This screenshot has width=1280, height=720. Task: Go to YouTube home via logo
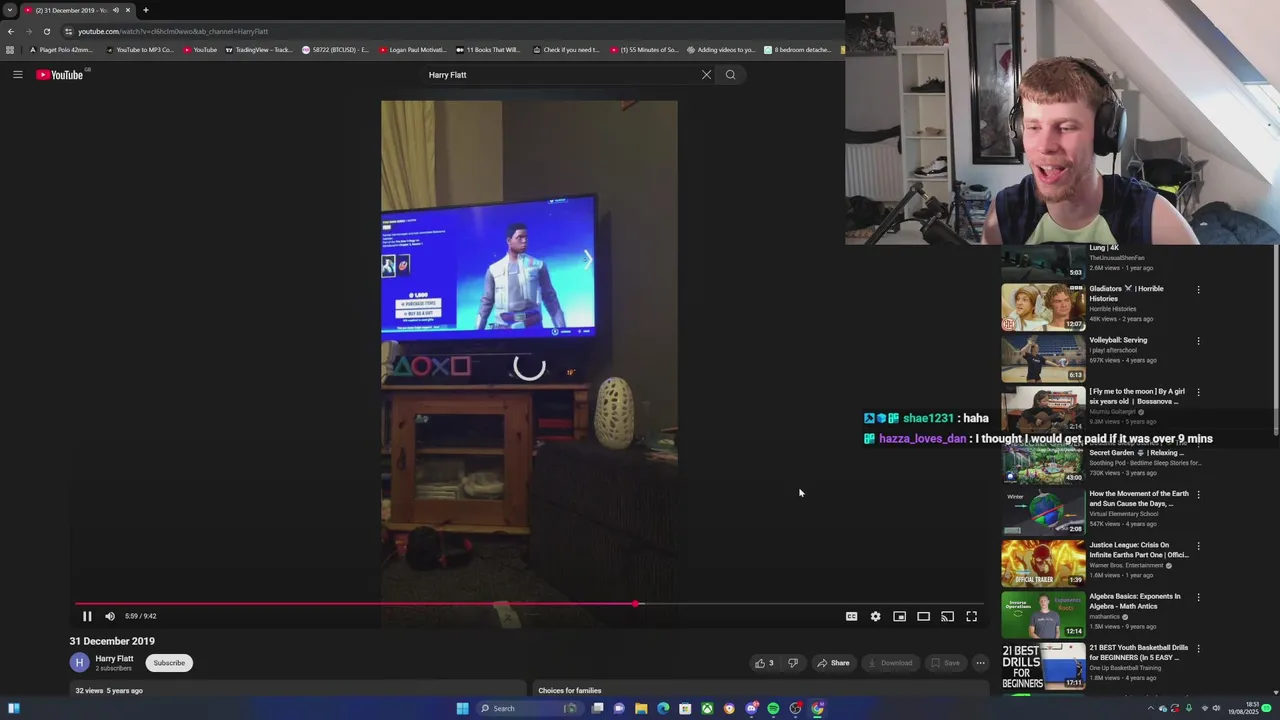tap(60, 75)
